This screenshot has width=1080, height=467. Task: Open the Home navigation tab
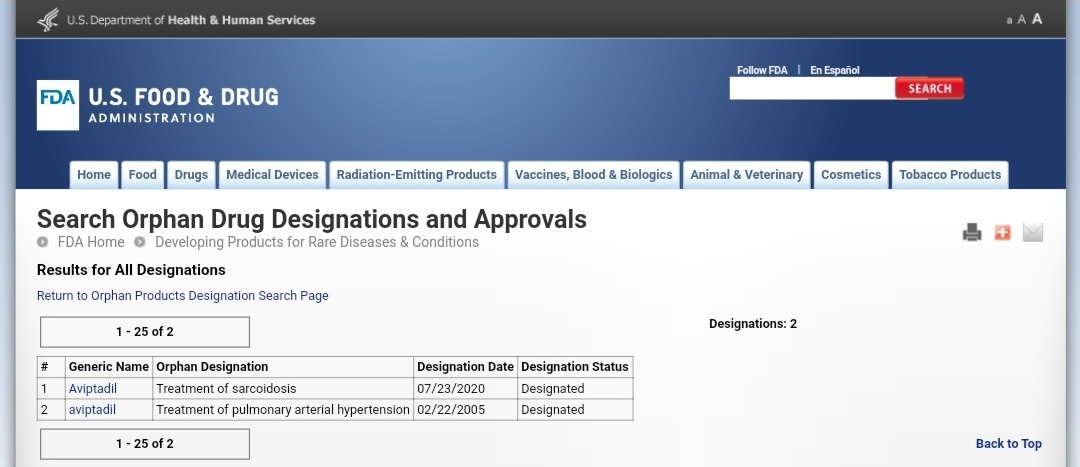click(94, 175)
